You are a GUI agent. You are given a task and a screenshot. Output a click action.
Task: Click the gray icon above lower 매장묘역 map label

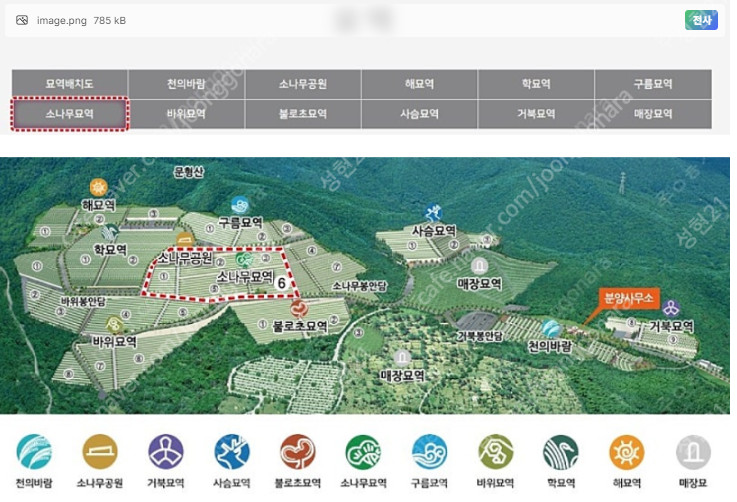click(x=402, y=358)
